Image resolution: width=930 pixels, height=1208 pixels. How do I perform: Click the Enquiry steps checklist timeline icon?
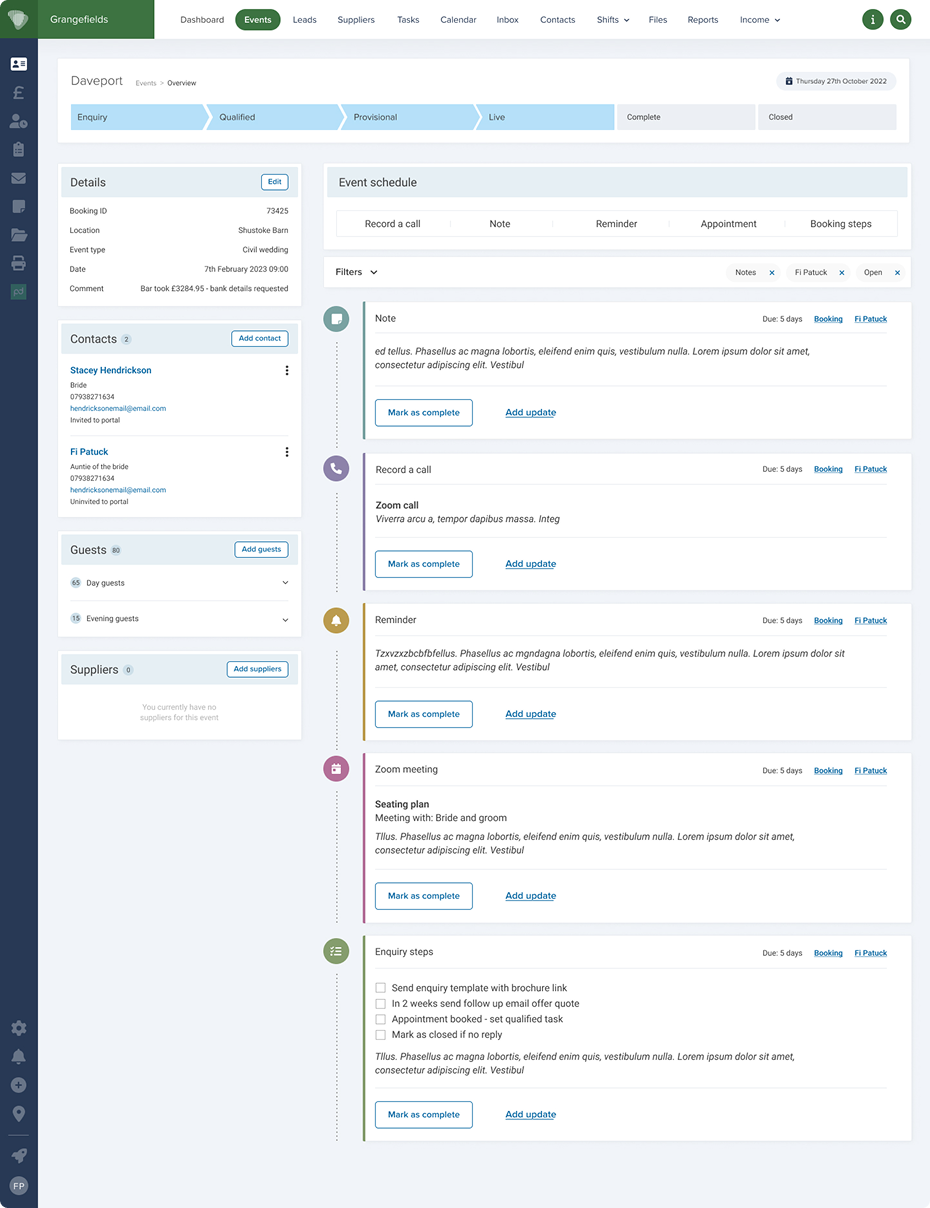[336, 952]
